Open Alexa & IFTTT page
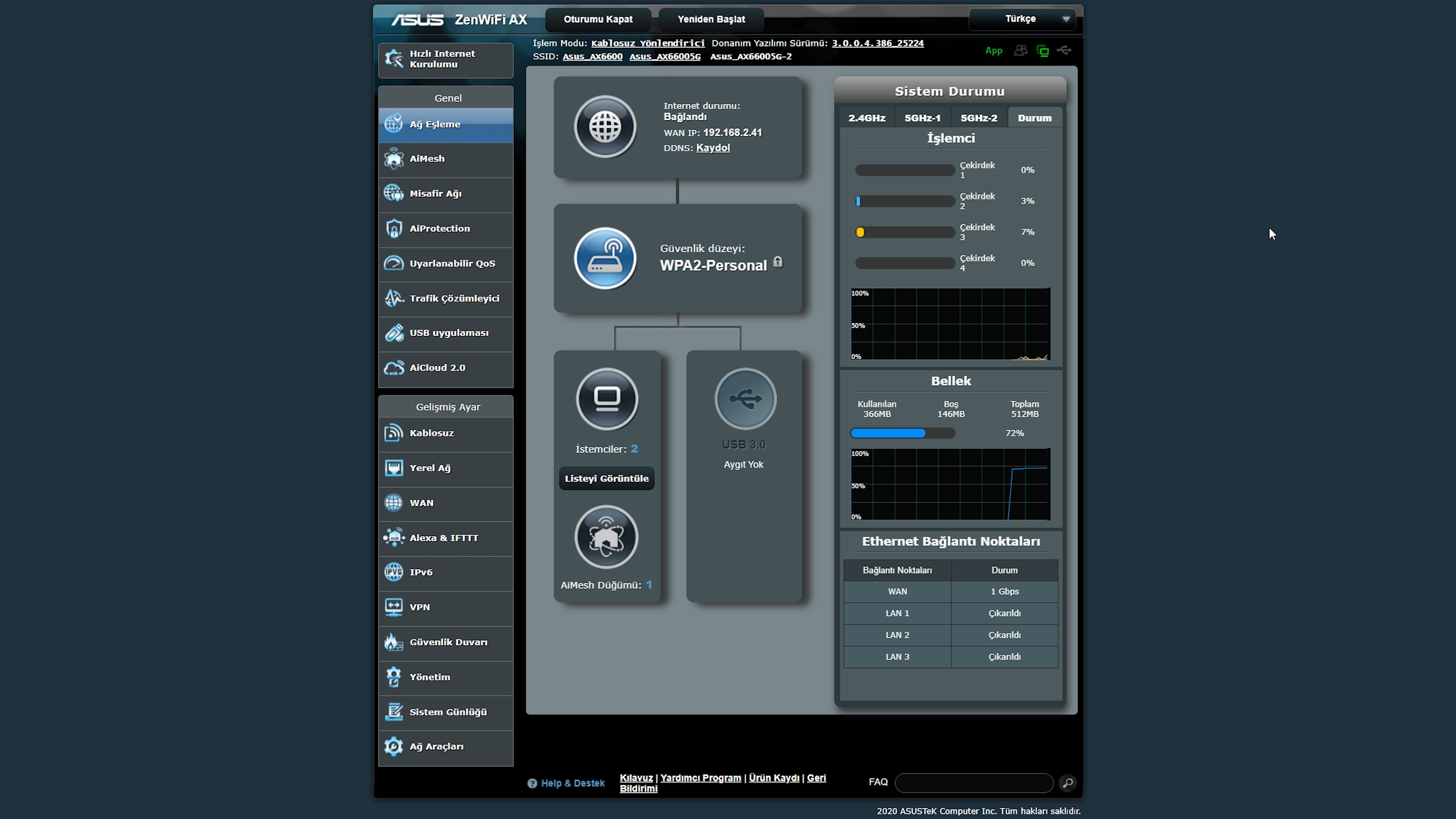Viewport: 1456px width, 819px height. tap(446, 539)
